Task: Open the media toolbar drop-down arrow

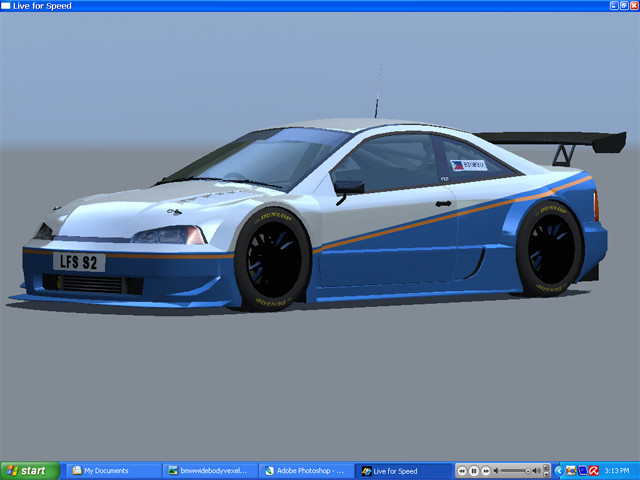Action: pos(546,474)
